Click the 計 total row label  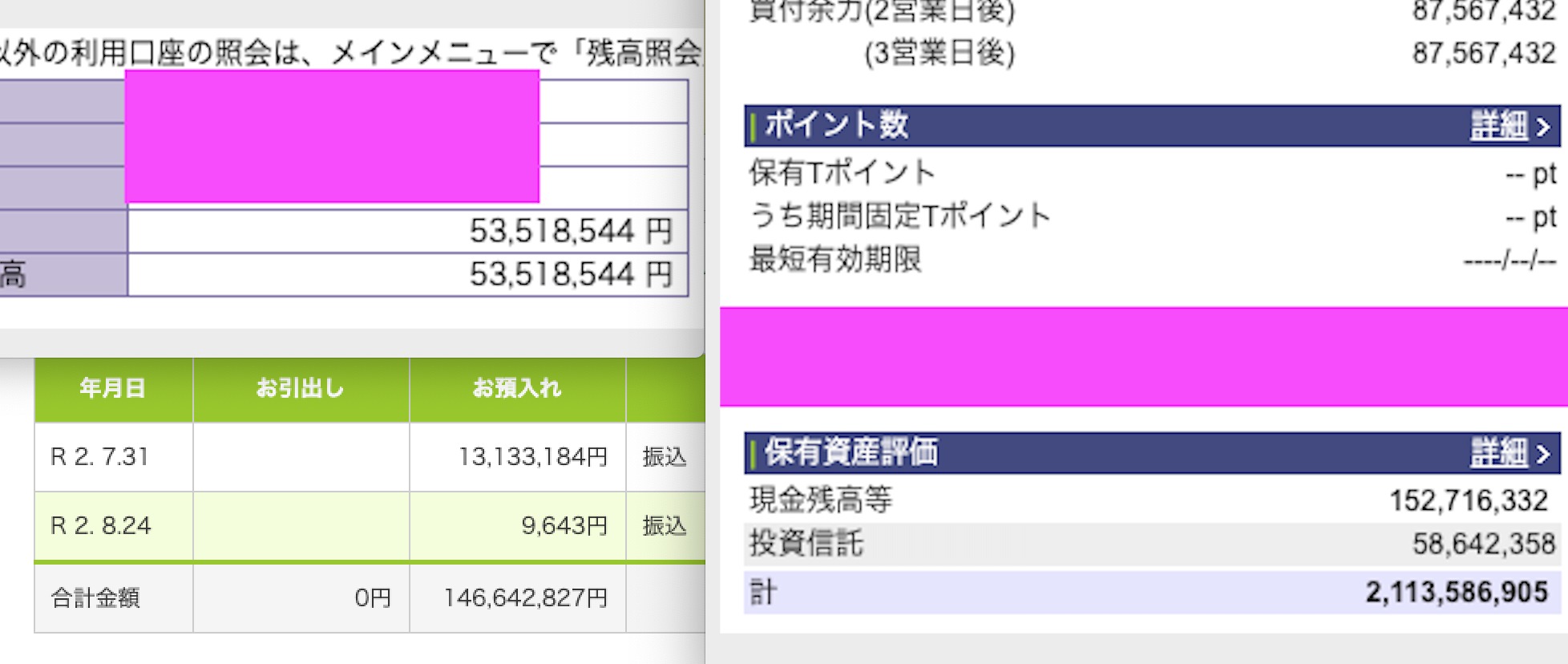pos(762,593)
